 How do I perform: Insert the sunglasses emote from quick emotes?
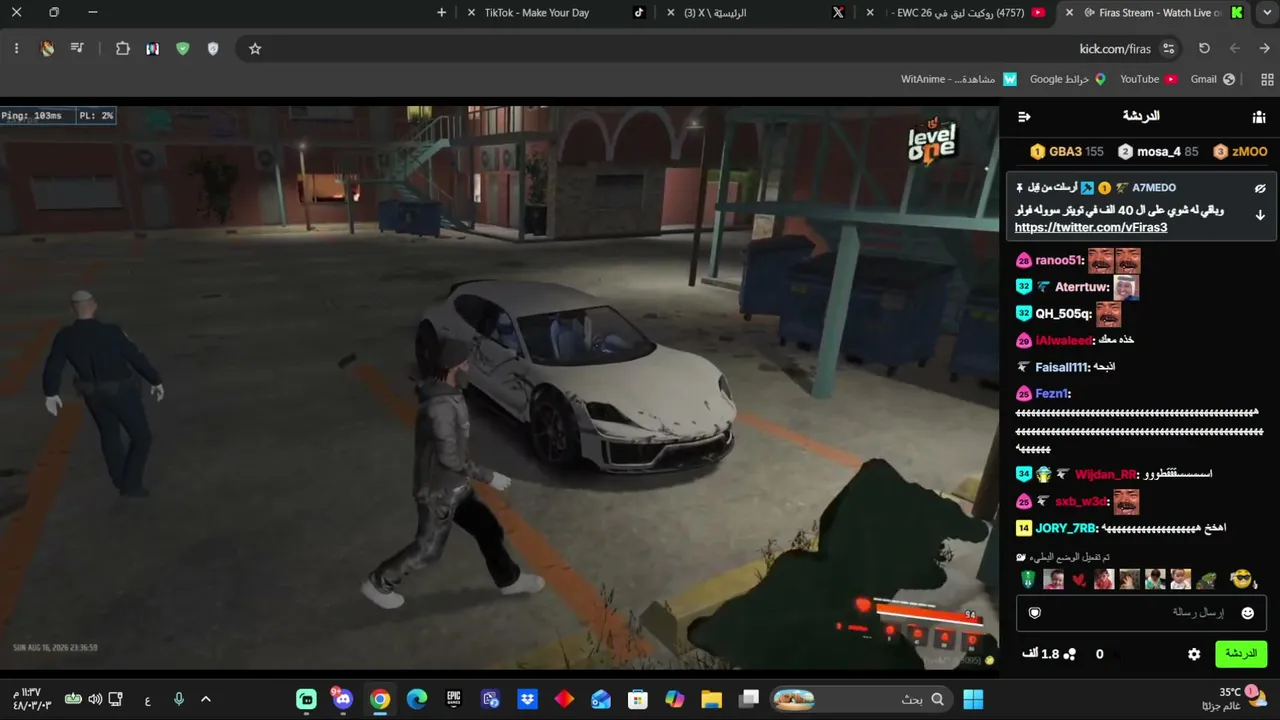(x=1242, y=579)
